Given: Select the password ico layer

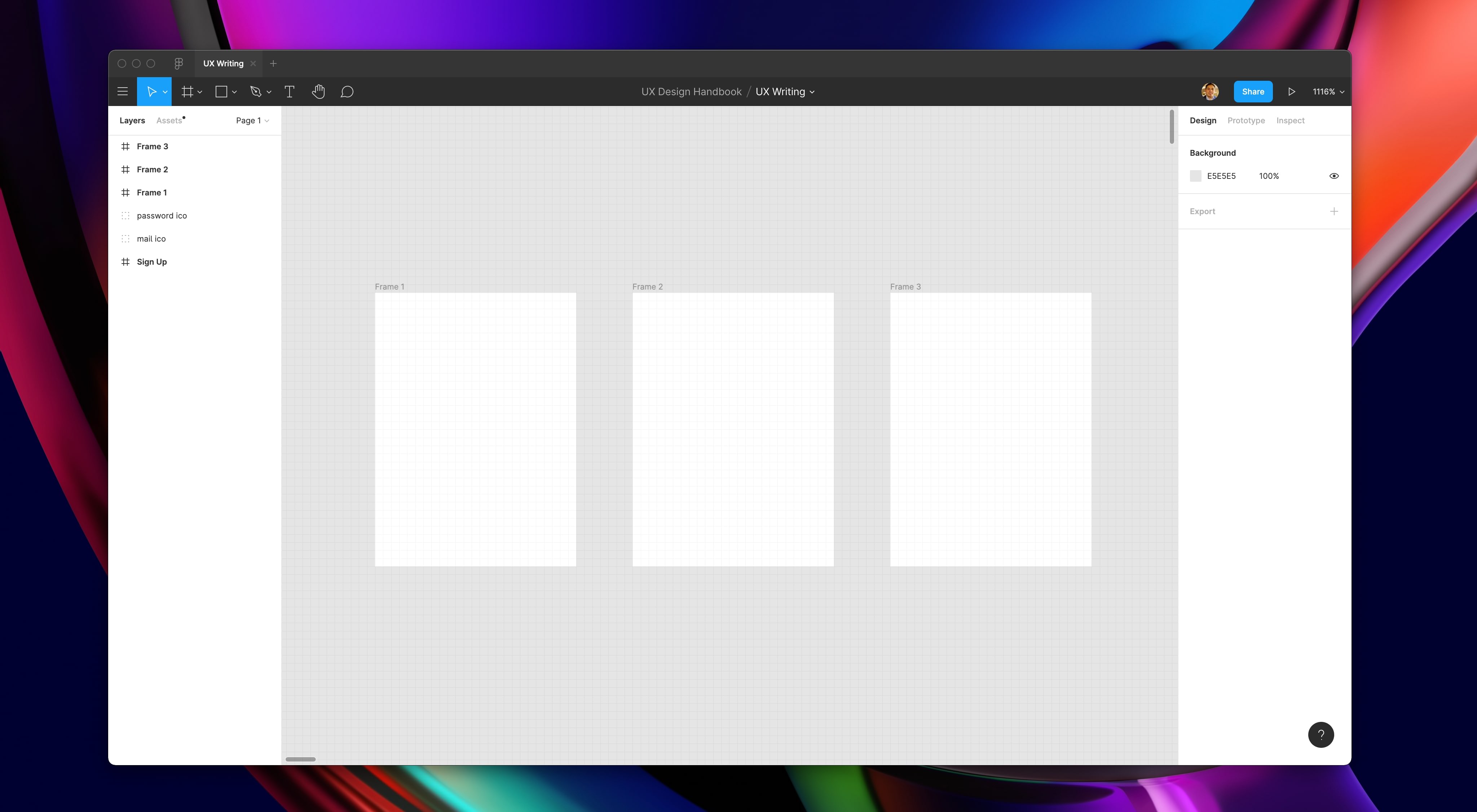Looking at the screenshot, I should pos(162,216).
